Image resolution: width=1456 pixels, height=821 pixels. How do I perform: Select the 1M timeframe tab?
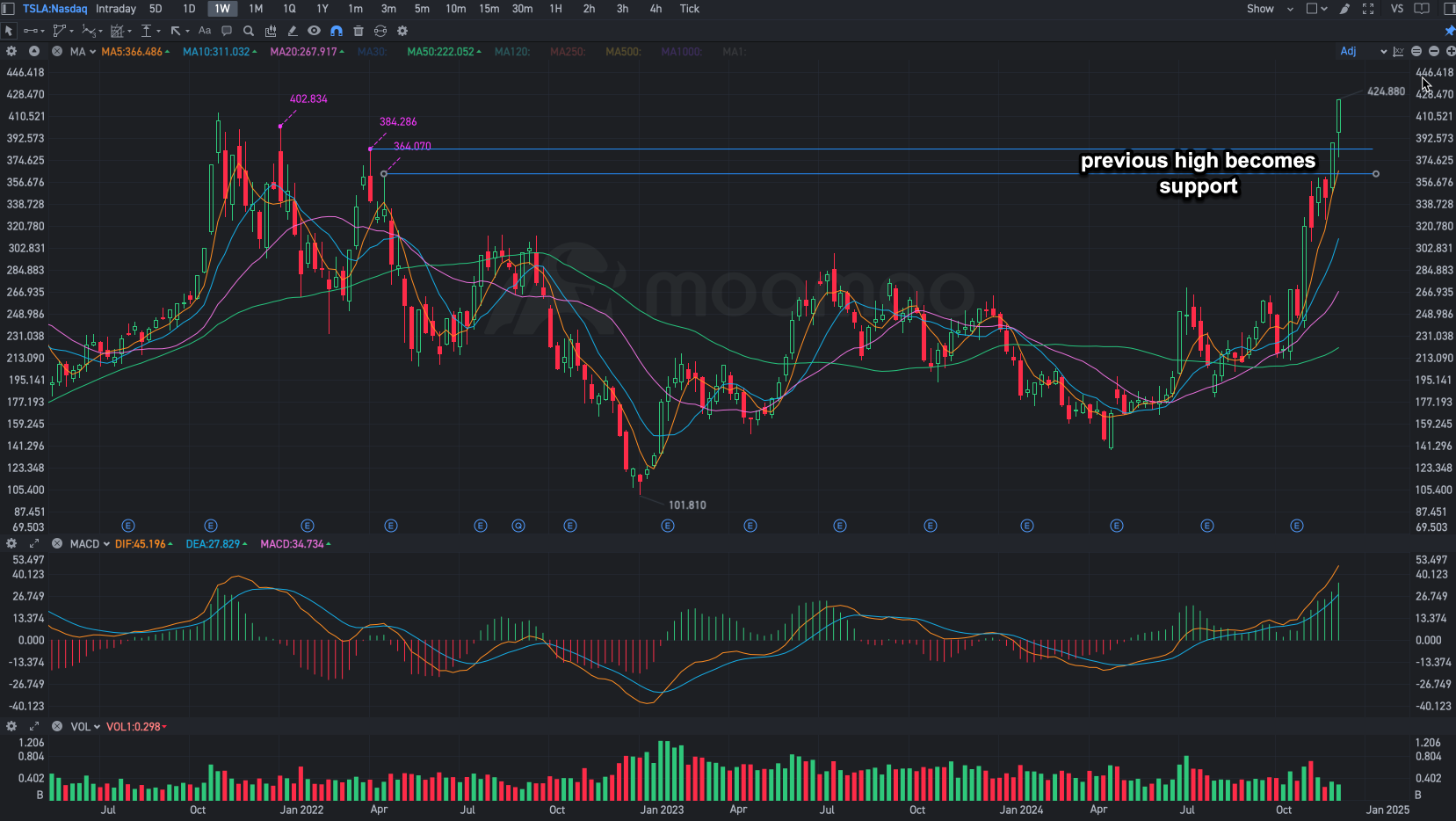coord(256,9)
